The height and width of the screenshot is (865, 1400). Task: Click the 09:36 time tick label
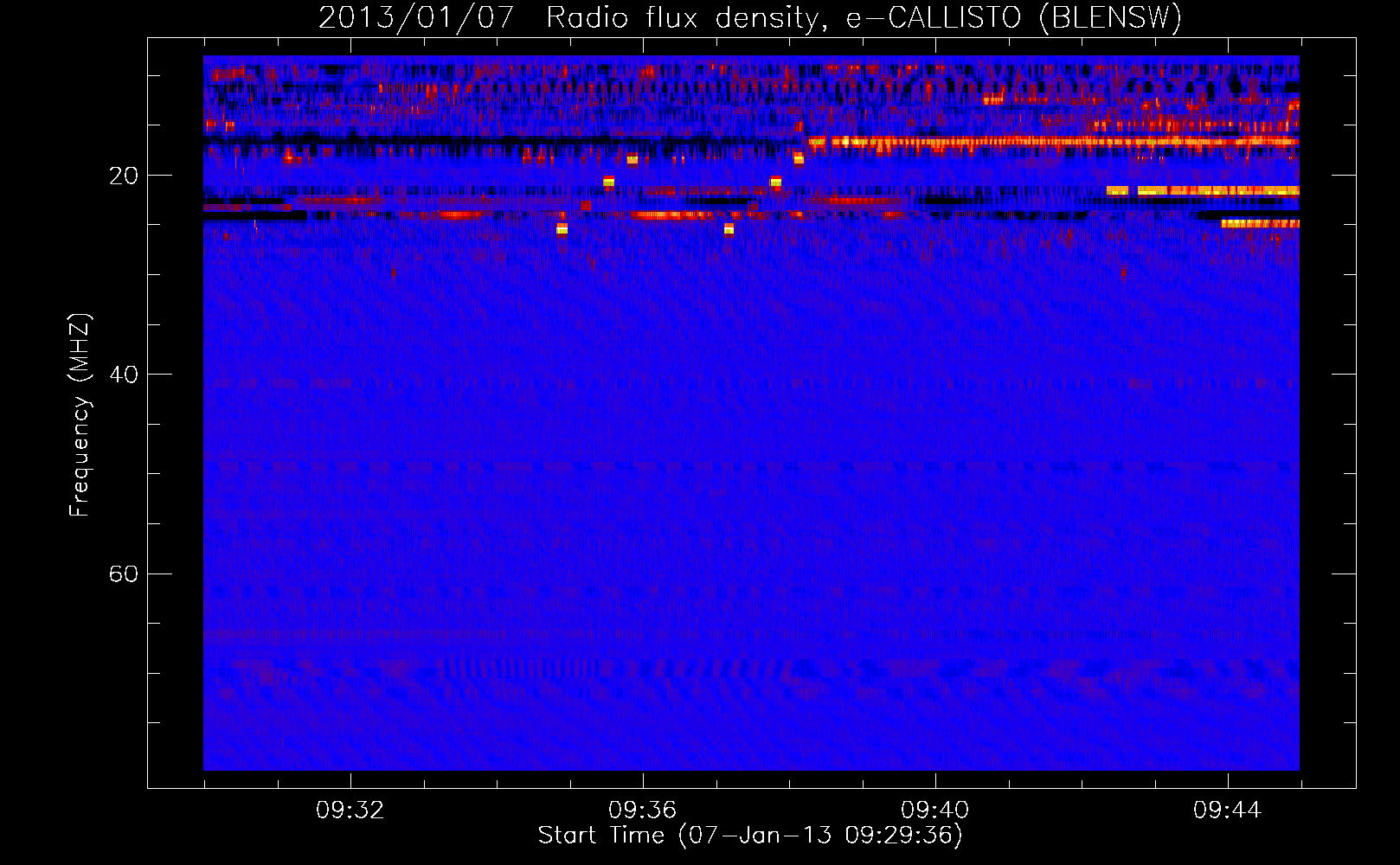point(642,811)
